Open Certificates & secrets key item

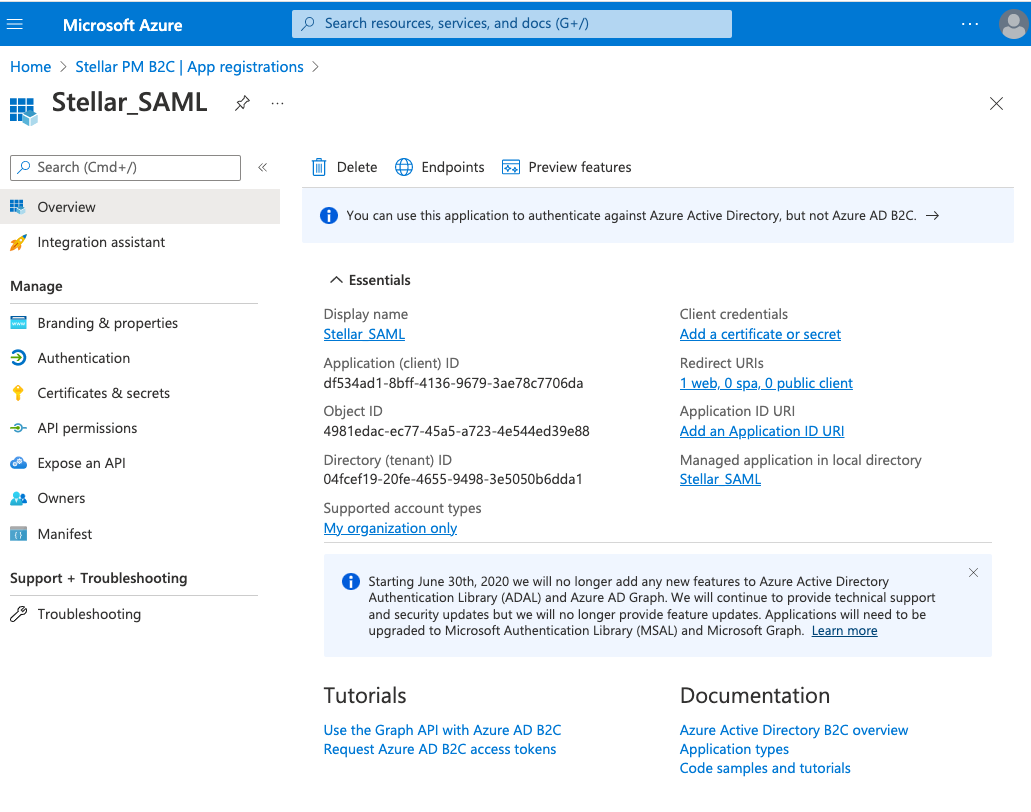click(103, 393)
